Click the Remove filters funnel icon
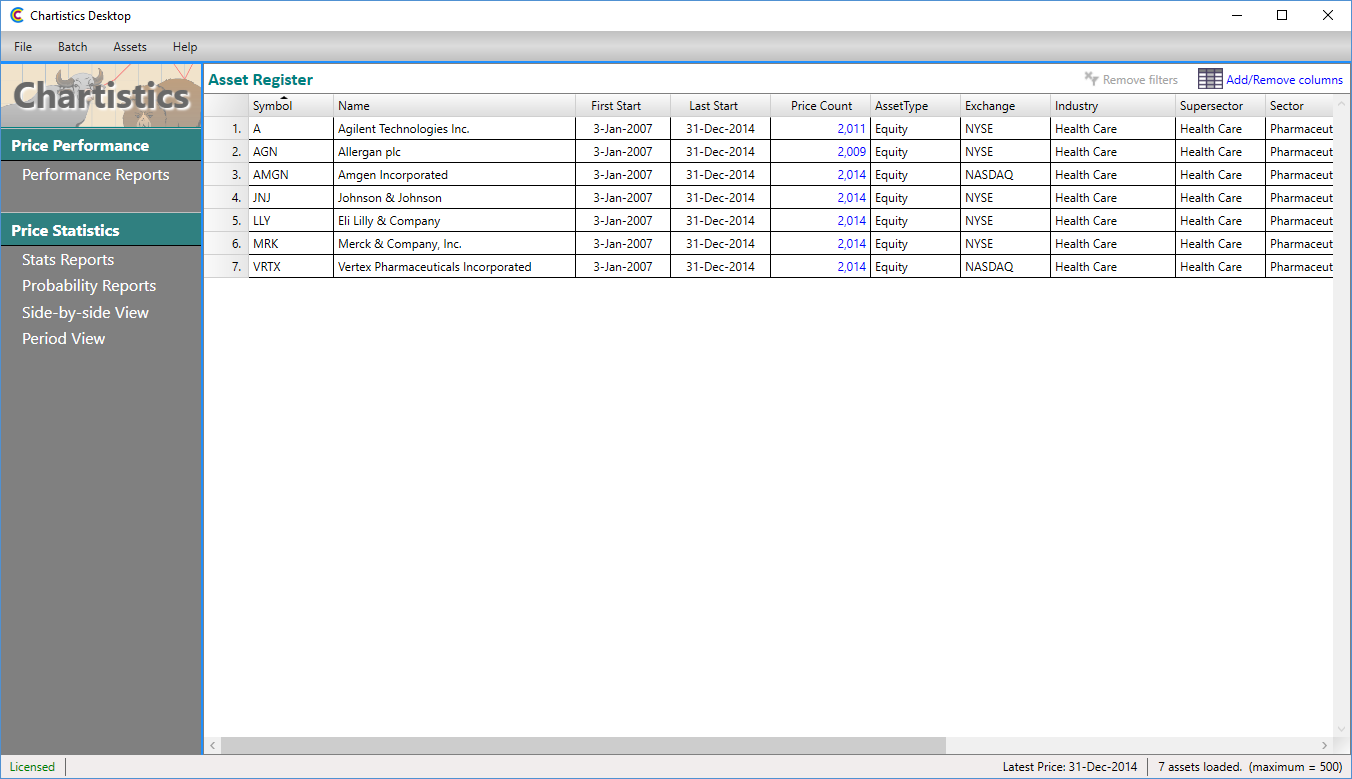This screenshot has height=779, width=1352. coord(1092,79)
